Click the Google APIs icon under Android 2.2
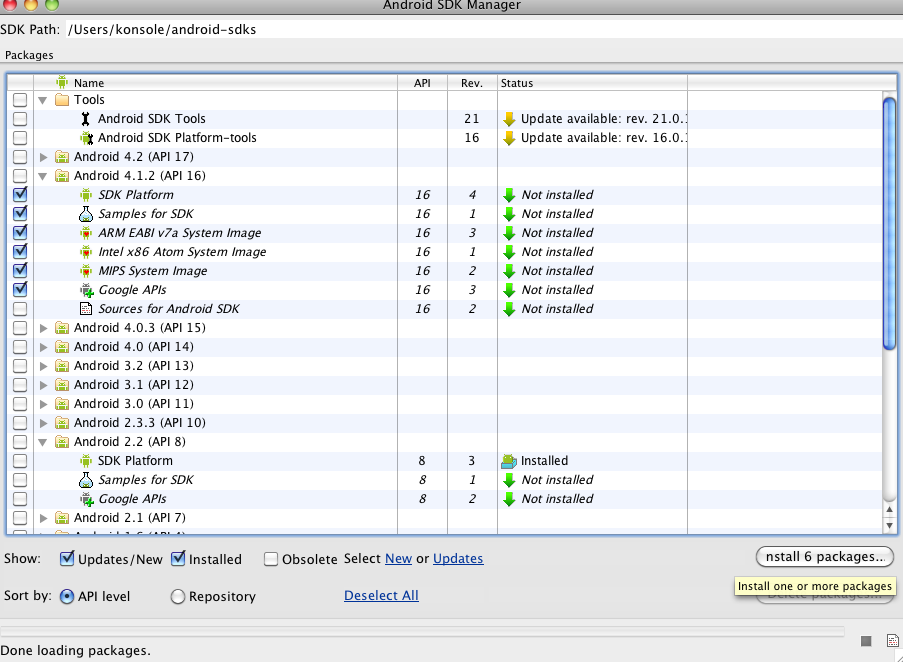This screenshot has height=662, width=903. click(86, 499)
